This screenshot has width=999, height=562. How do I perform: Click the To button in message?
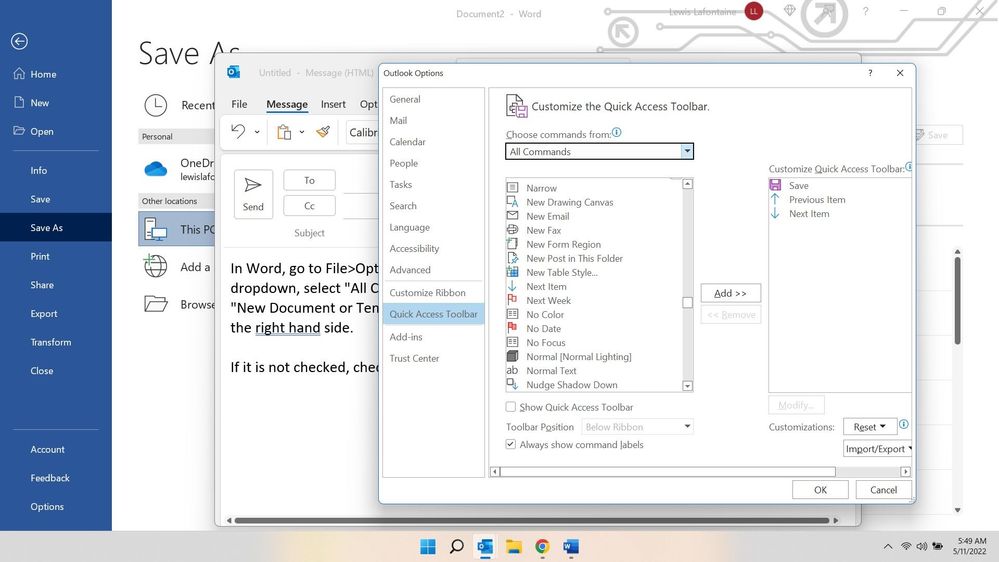[x=309, y=180]
